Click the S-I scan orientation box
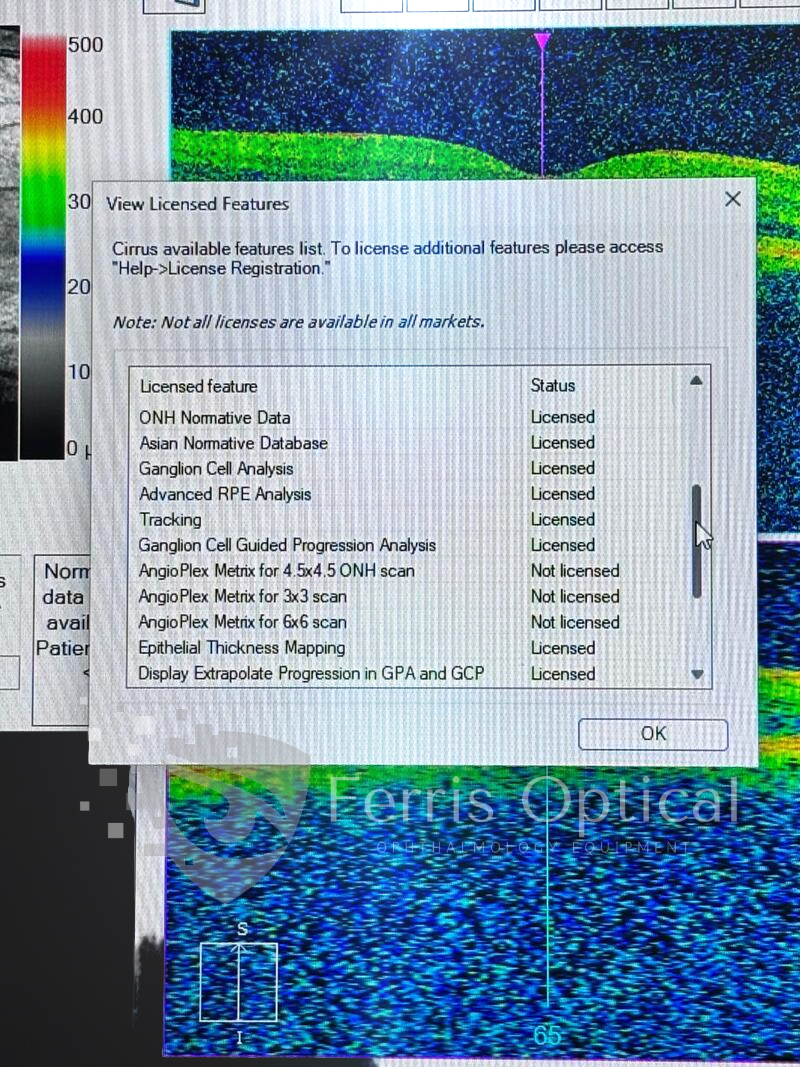 click(x=239, y=982)
